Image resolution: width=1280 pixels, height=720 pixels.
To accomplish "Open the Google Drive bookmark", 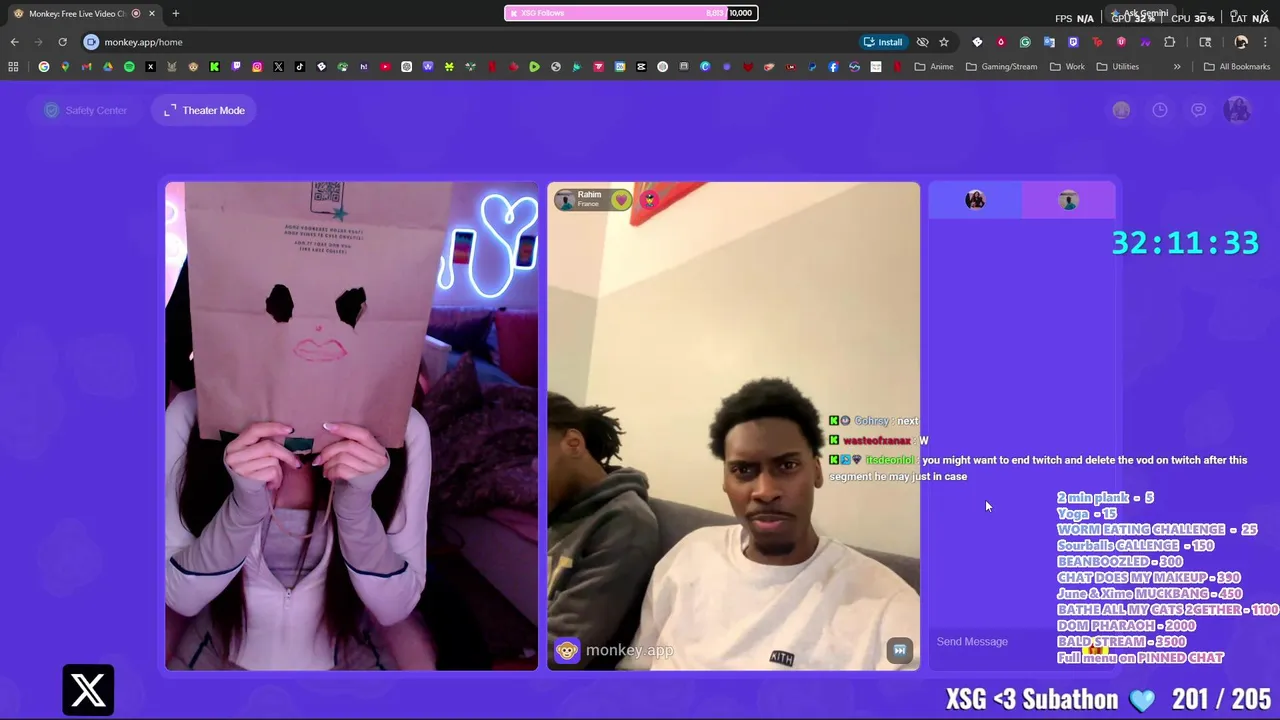I will tap(108, 67).
